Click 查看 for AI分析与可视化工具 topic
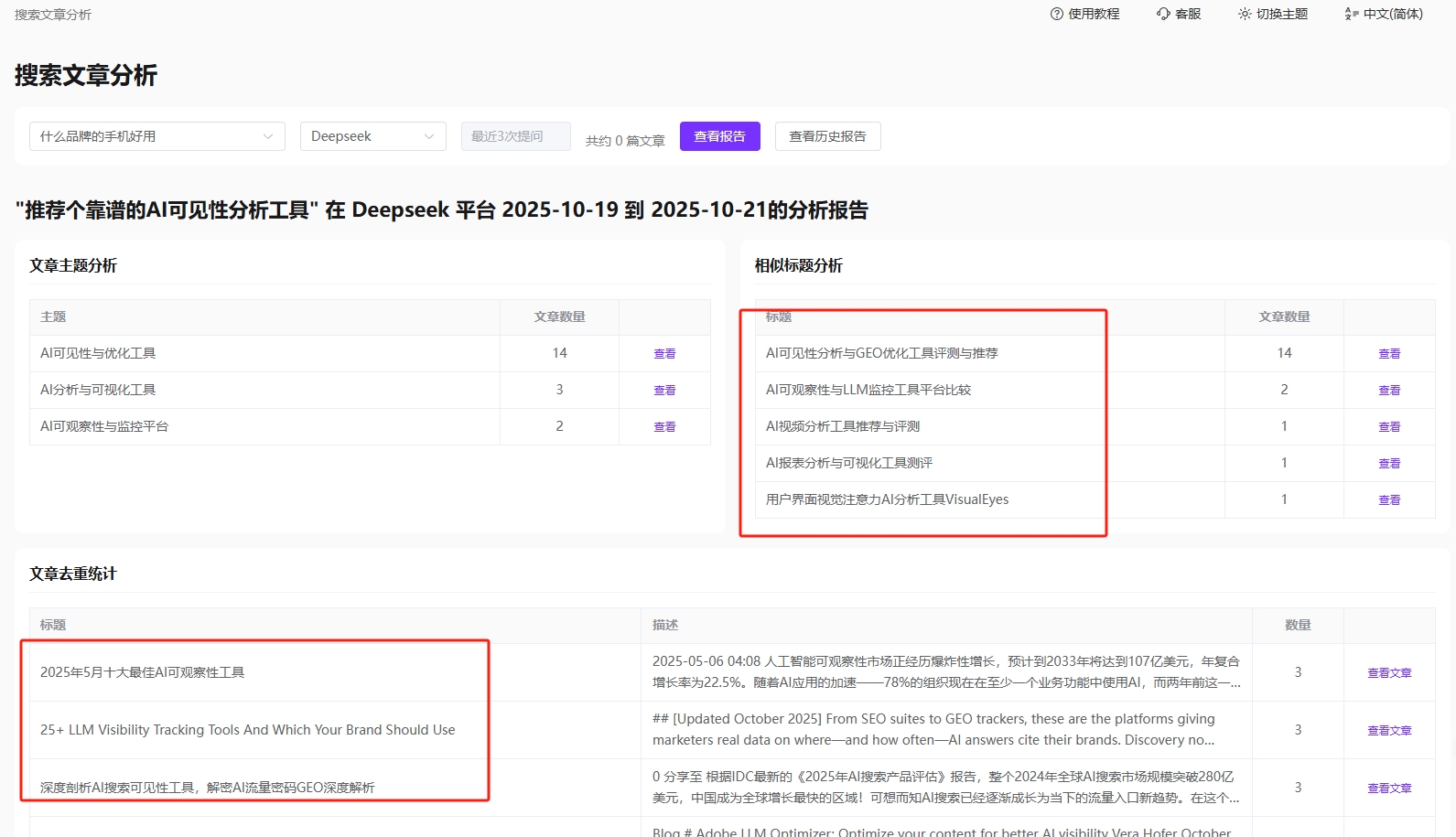 tap(664, 390)
